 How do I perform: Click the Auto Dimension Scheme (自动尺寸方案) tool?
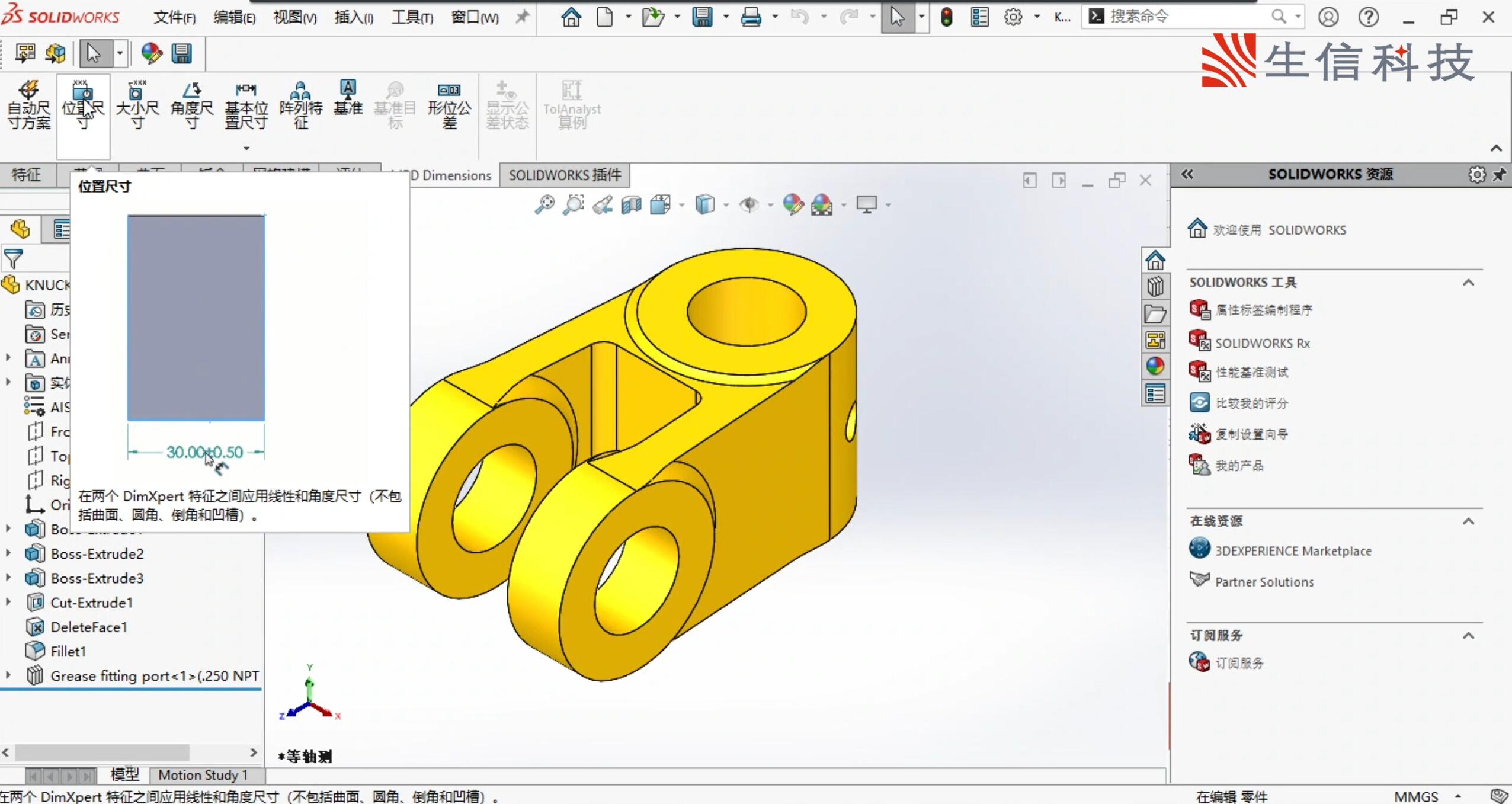point(28,105)
